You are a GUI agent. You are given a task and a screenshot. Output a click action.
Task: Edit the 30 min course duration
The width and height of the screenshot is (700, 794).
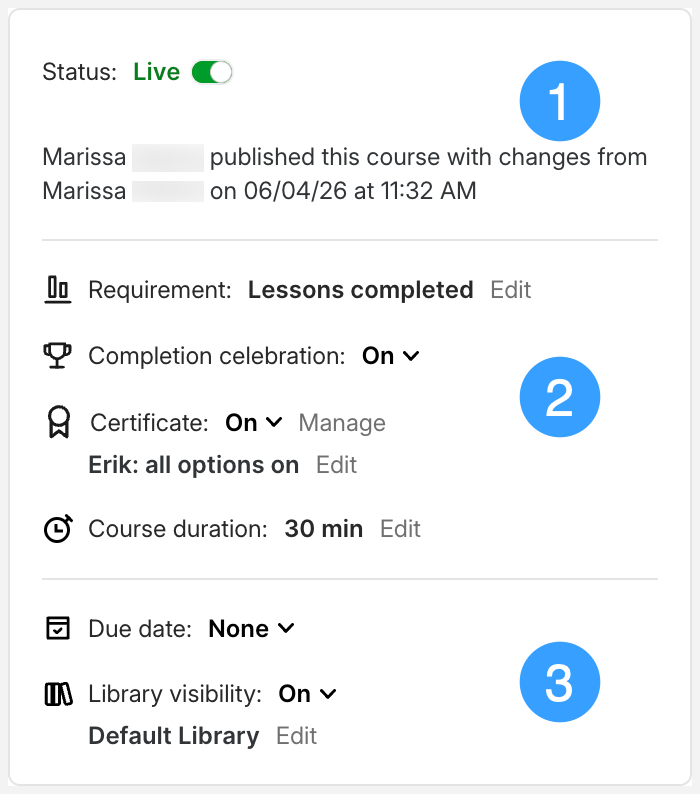pos(400,529)
